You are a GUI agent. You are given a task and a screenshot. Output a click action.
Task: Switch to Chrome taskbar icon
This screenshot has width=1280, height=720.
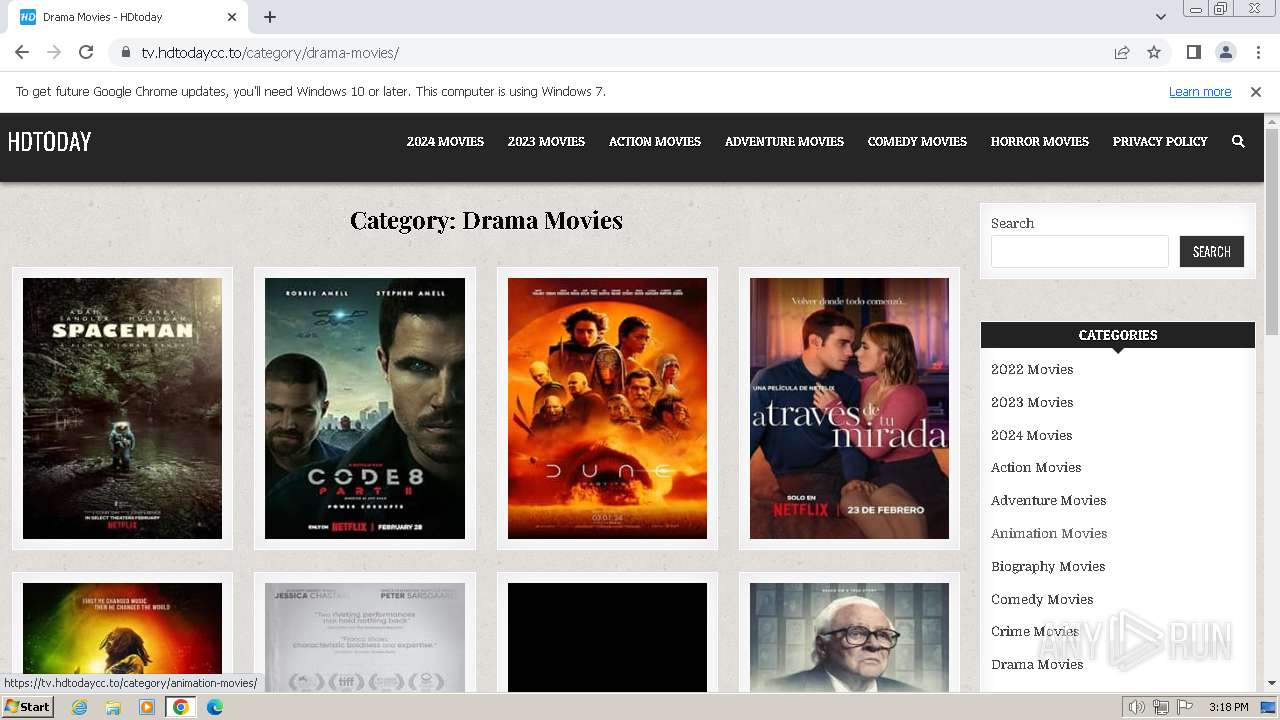pyautogui.click(x=181, y=707)
